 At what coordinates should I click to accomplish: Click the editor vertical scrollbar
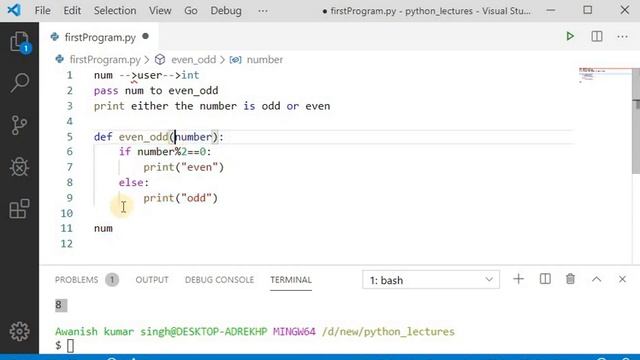[x=636, y=121]
